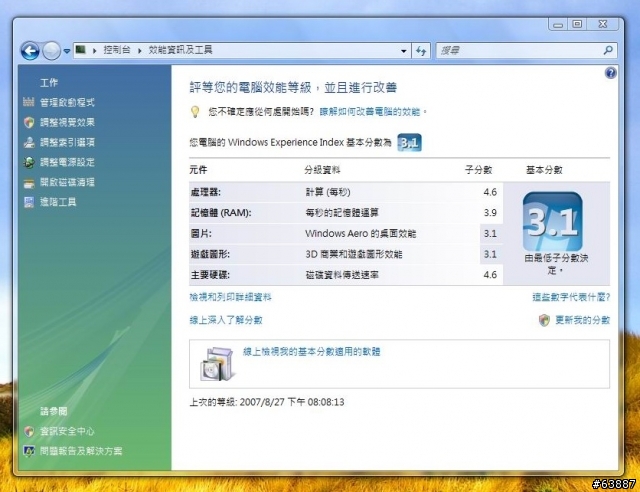640x492 pixels.
Task: Open 線上檢視我的基本分數適用的軟體 link
Action: pyautogui.click(x=312, y=352)
